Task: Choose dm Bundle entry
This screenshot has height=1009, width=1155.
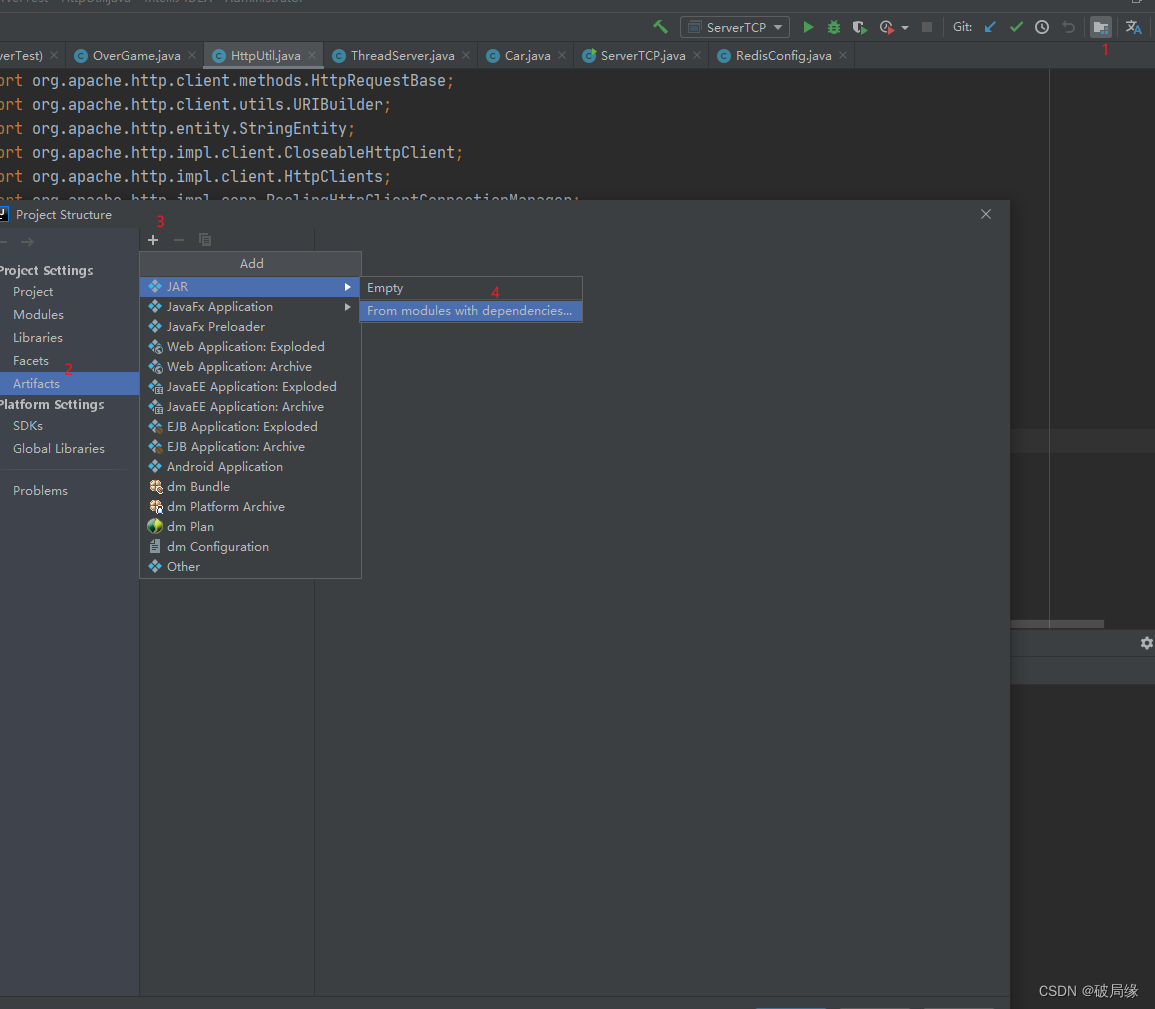Action: click(250, 486)
